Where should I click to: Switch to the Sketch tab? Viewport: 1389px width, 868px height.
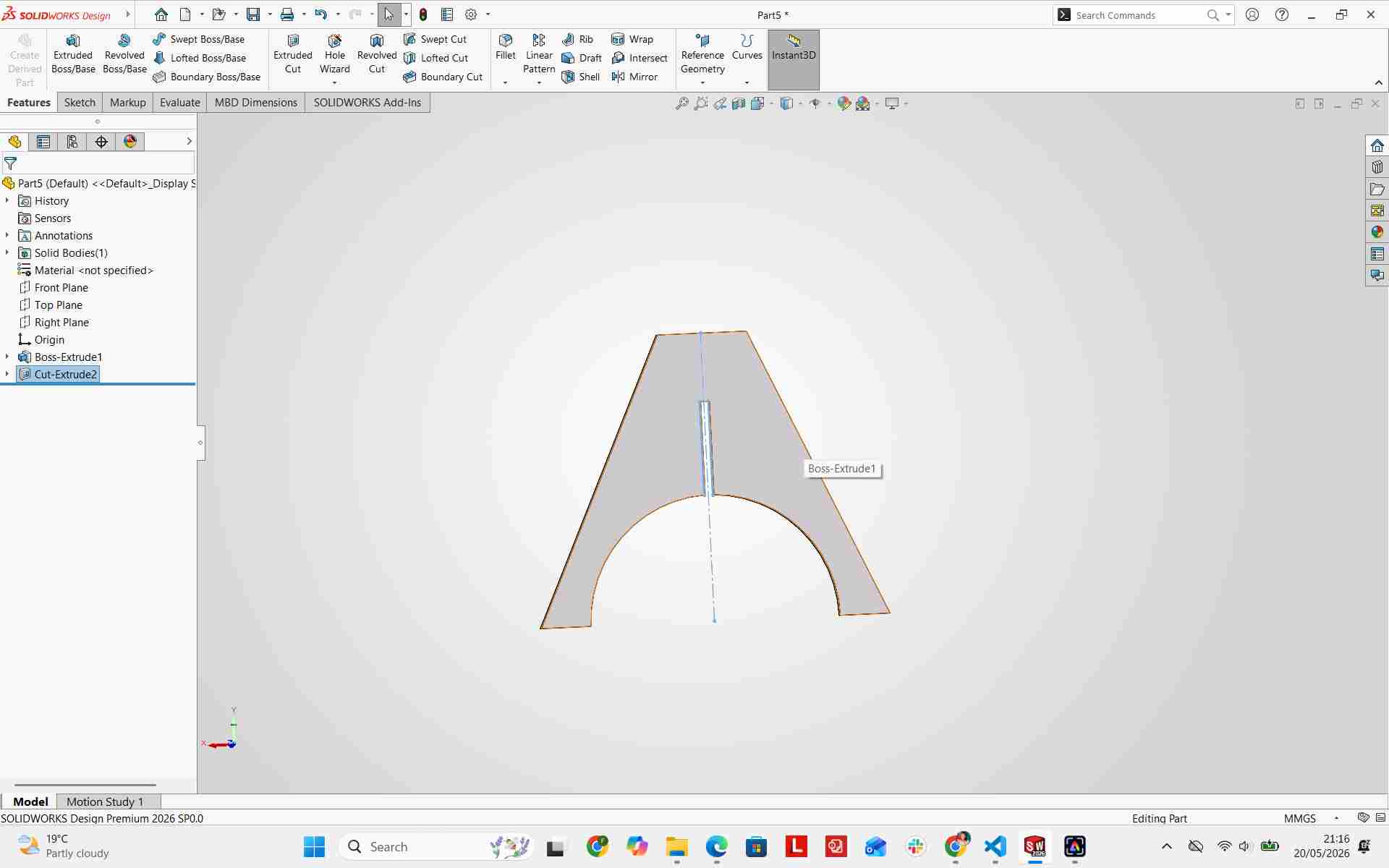click(80, 103)
